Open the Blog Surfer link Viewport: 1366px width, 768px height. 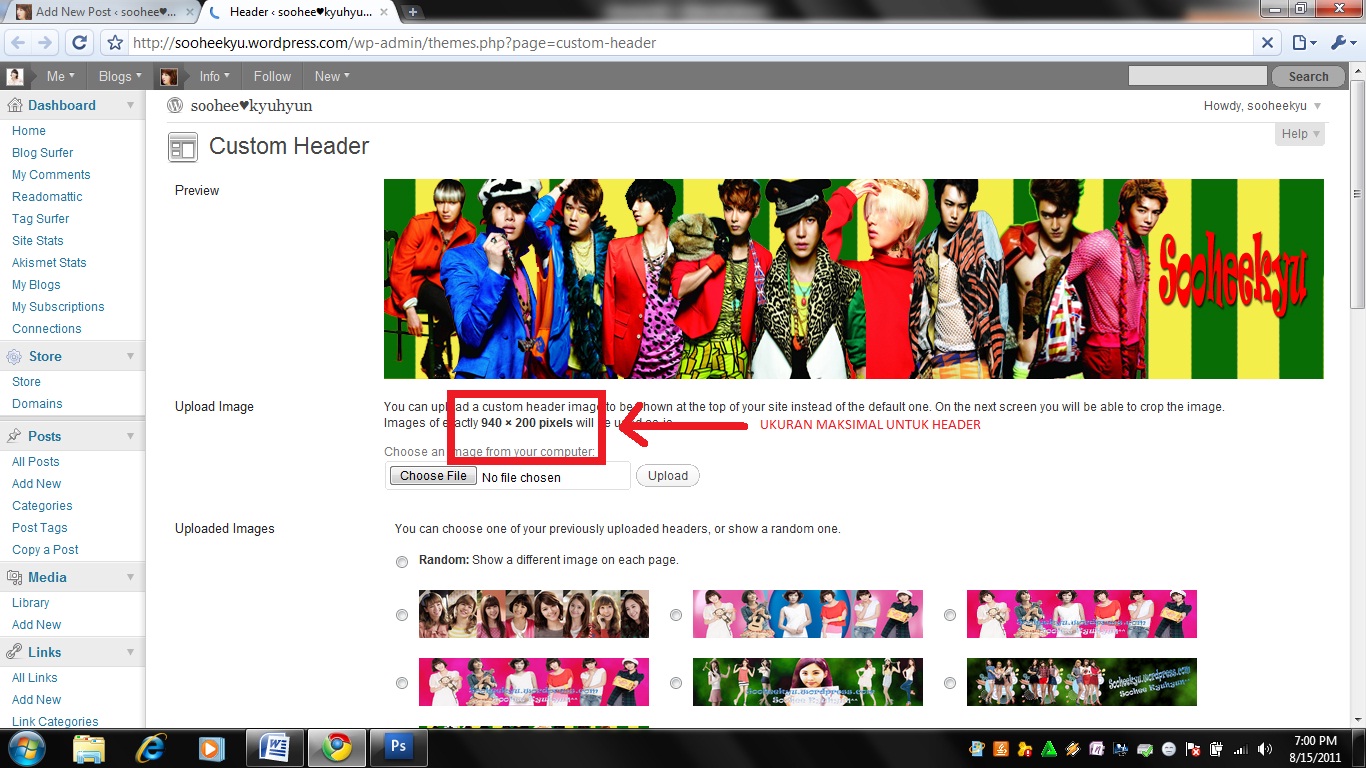pyautogui.click(x=43, y=153)
